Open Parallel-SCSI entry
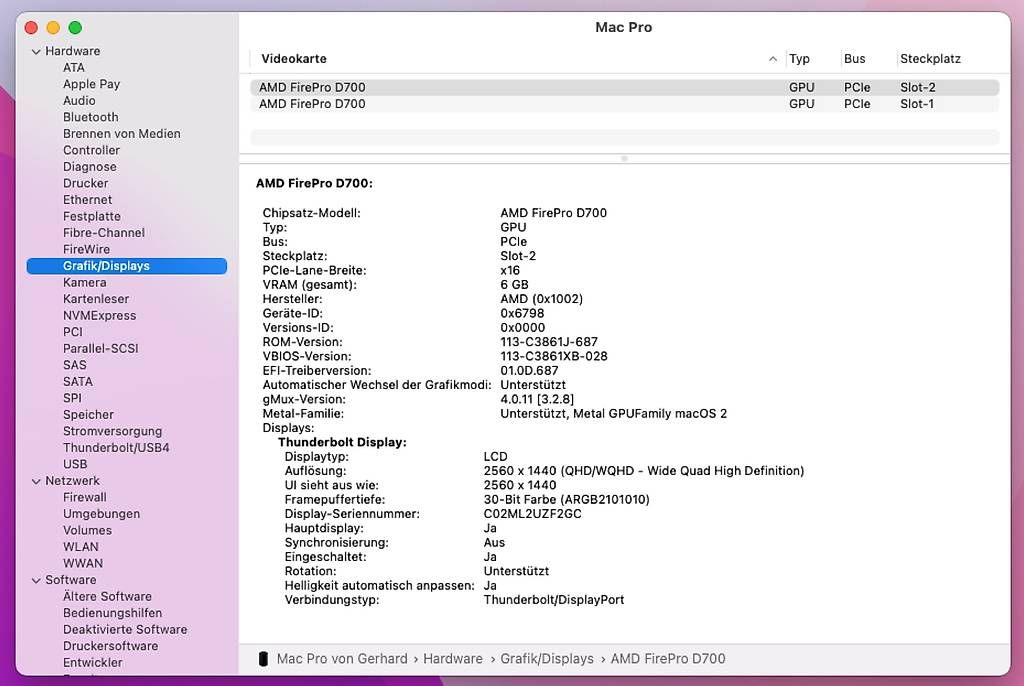This screenshot has width=1024, height=686. pos(101,349)
